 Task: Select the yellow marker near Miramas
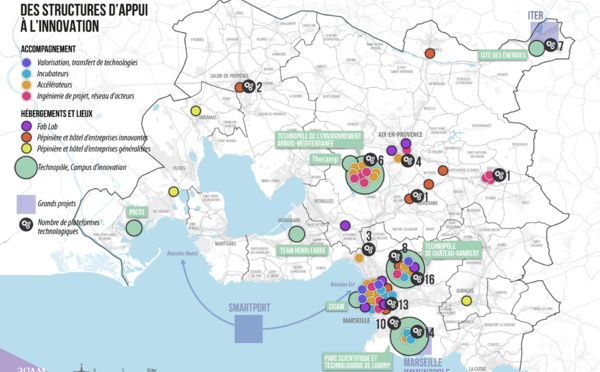tap(196, 111)
